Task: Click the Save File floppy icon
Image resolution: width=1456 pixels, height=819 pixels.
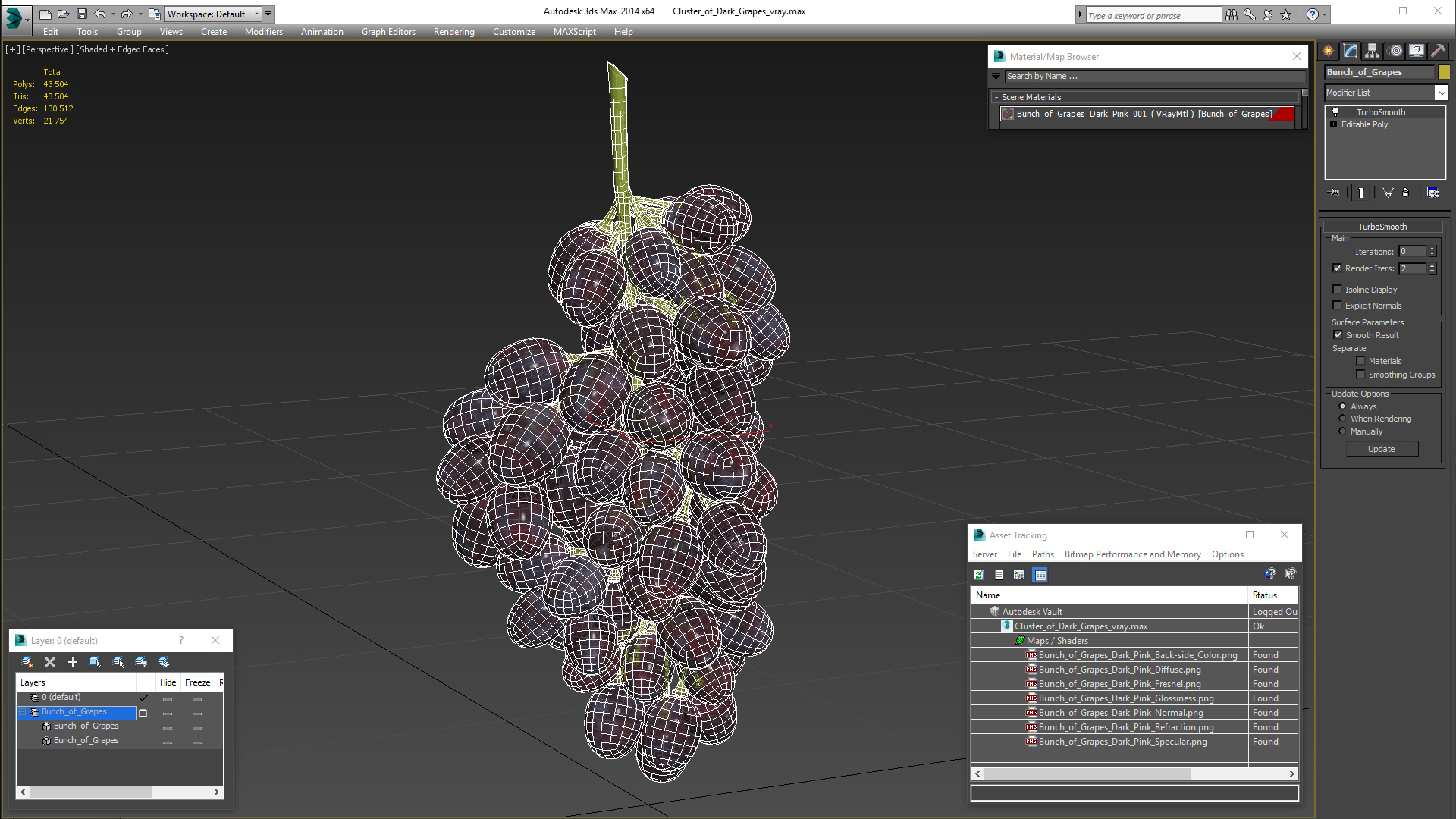Action: (x=82, y=14)
